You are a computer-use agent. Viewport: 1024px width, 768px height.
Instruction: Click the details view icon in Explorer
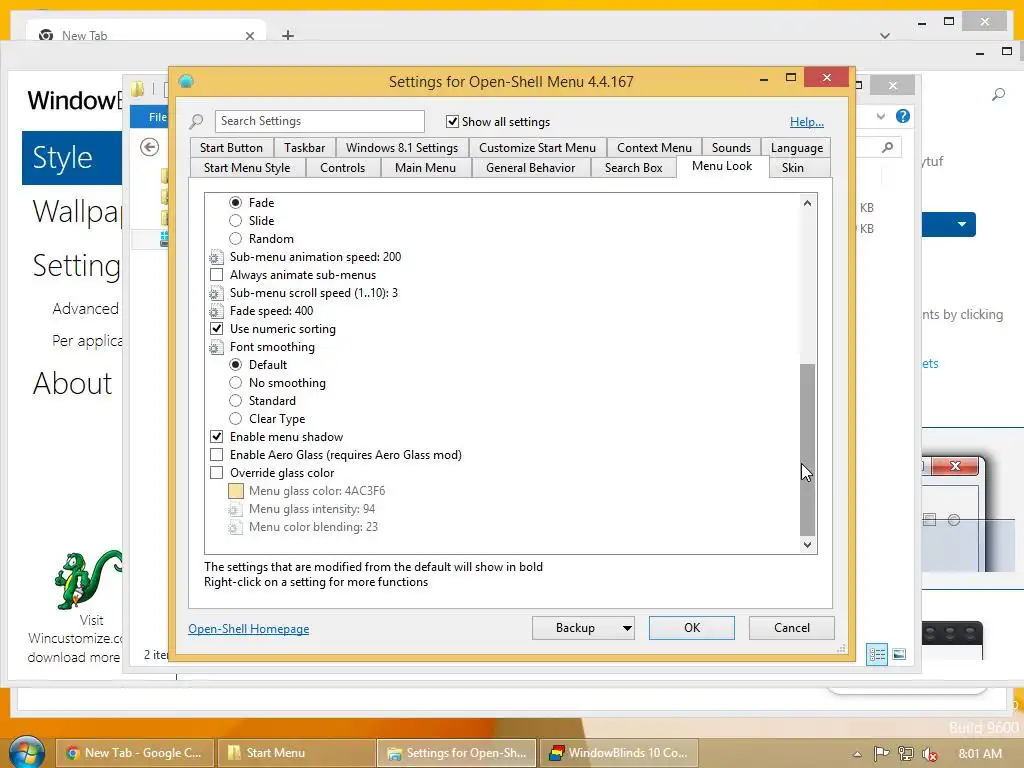click(x=877, y=654)
